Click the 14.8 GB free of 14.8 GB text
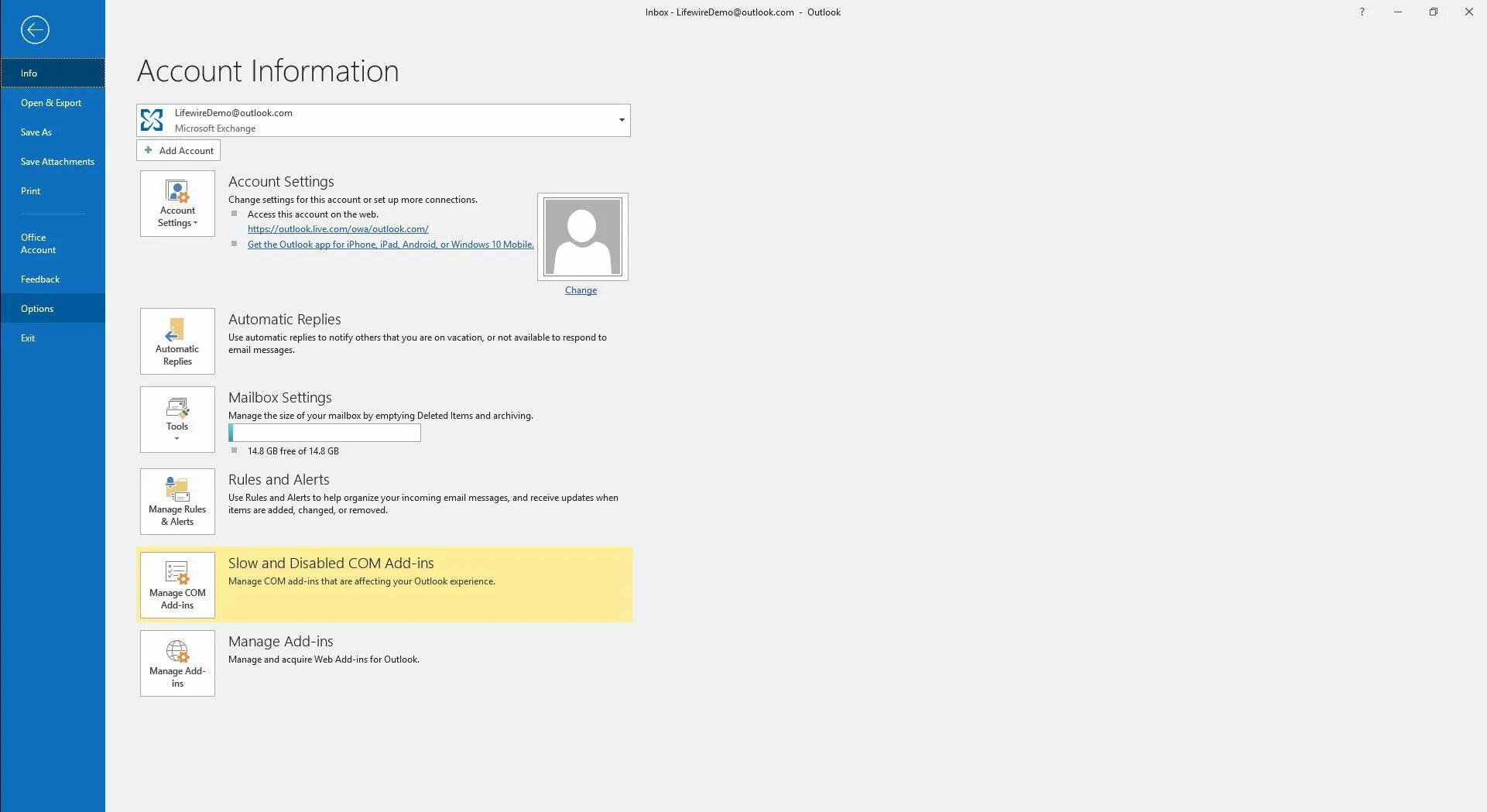Screen dimensions: 1487x812 (293, 451)
